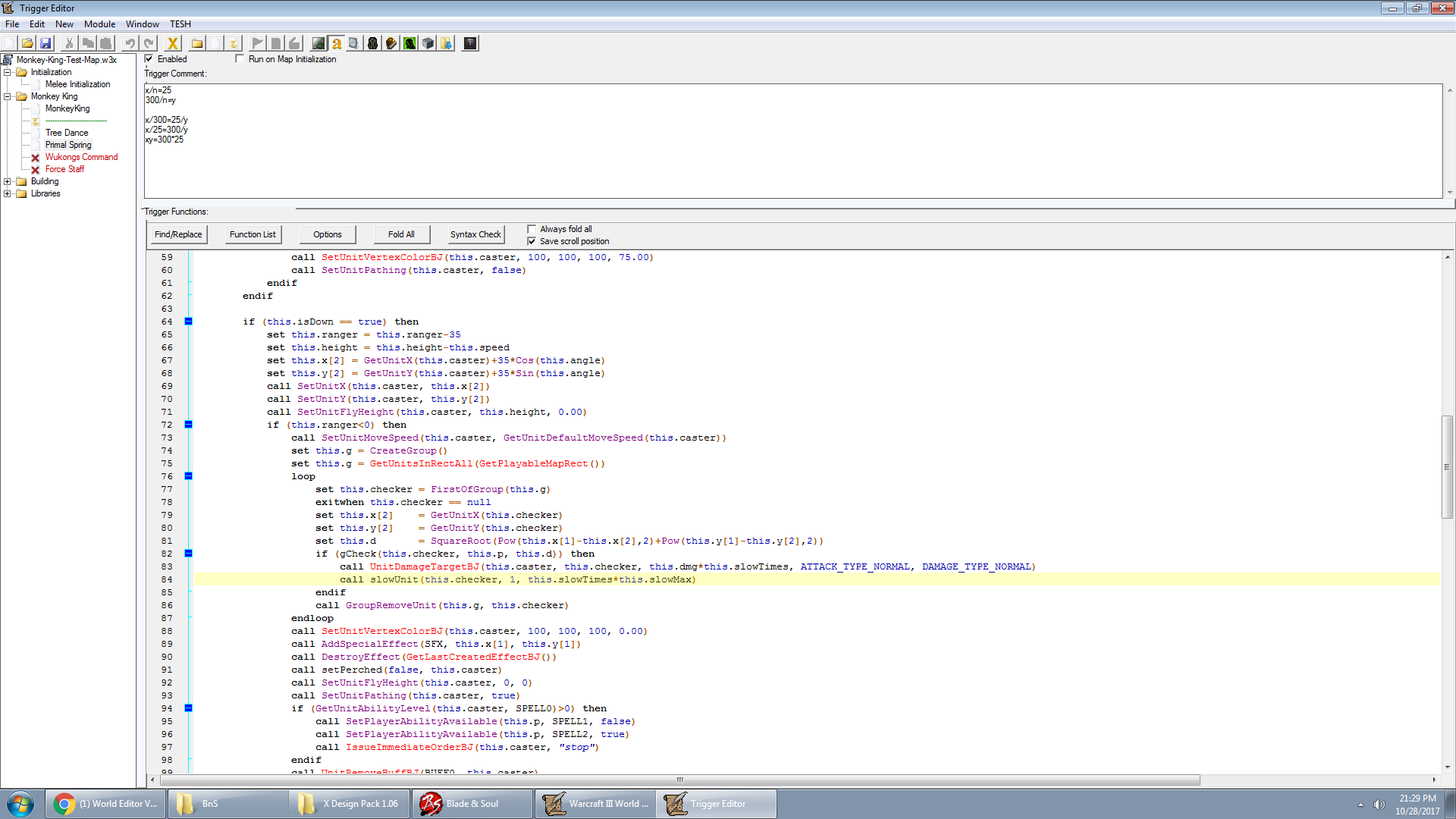
Task: Fold the loop block at line 76
Action: point(189,476)
